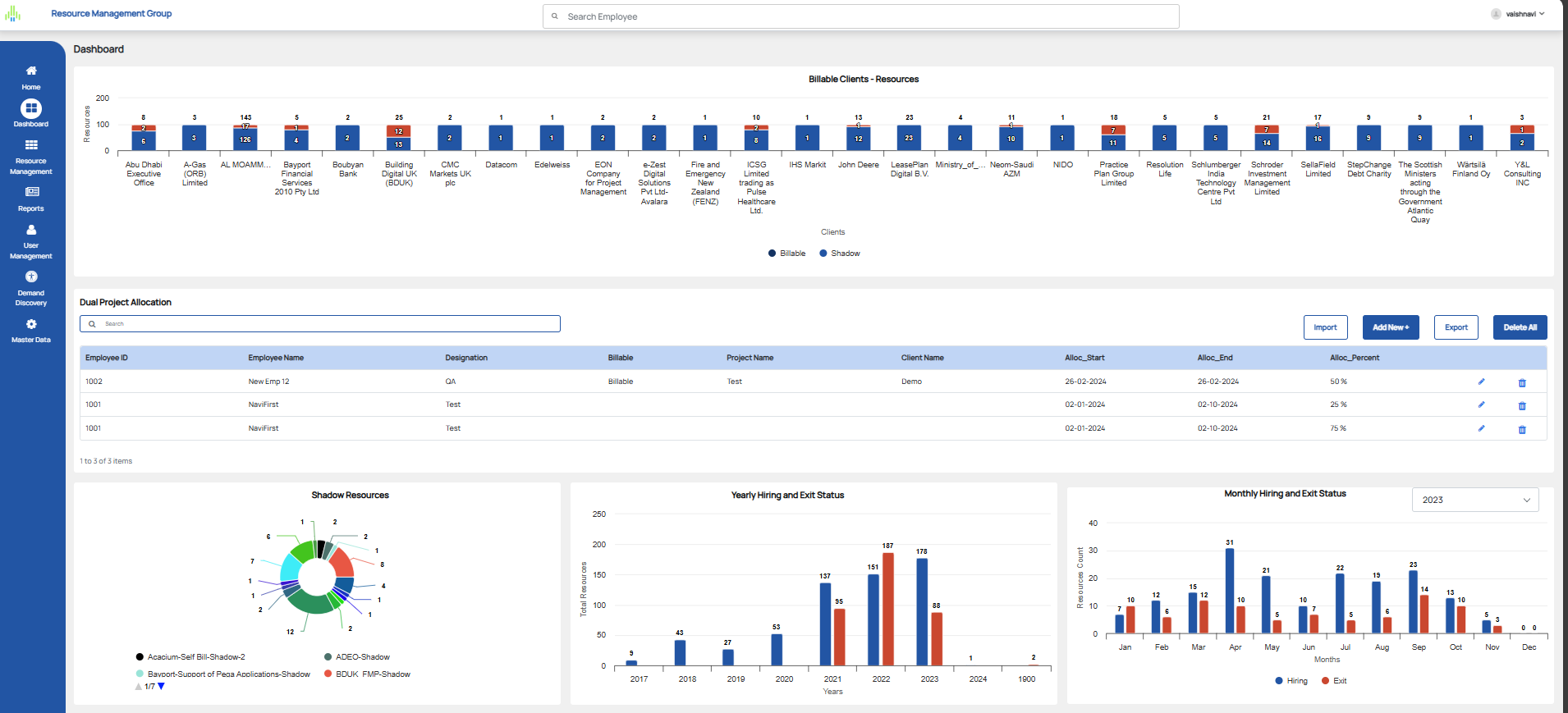The width and height of the screenshot is (1568, 713).
Task: Open the Reports sidebar icon
Action: [x=31, y=192]
